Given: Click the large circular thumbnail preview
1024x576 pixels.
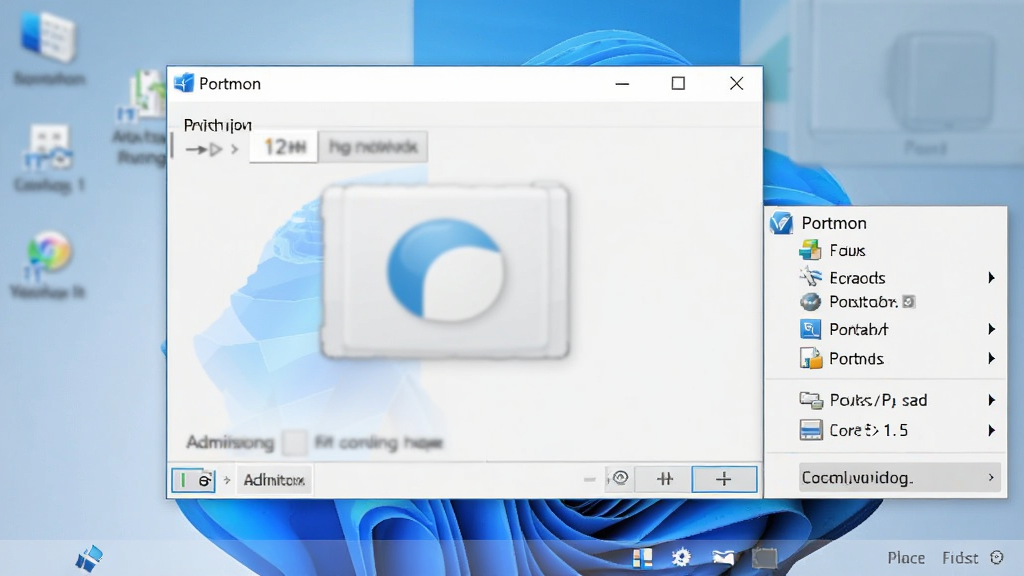Looking at the screenshot, I should point(445,270).
